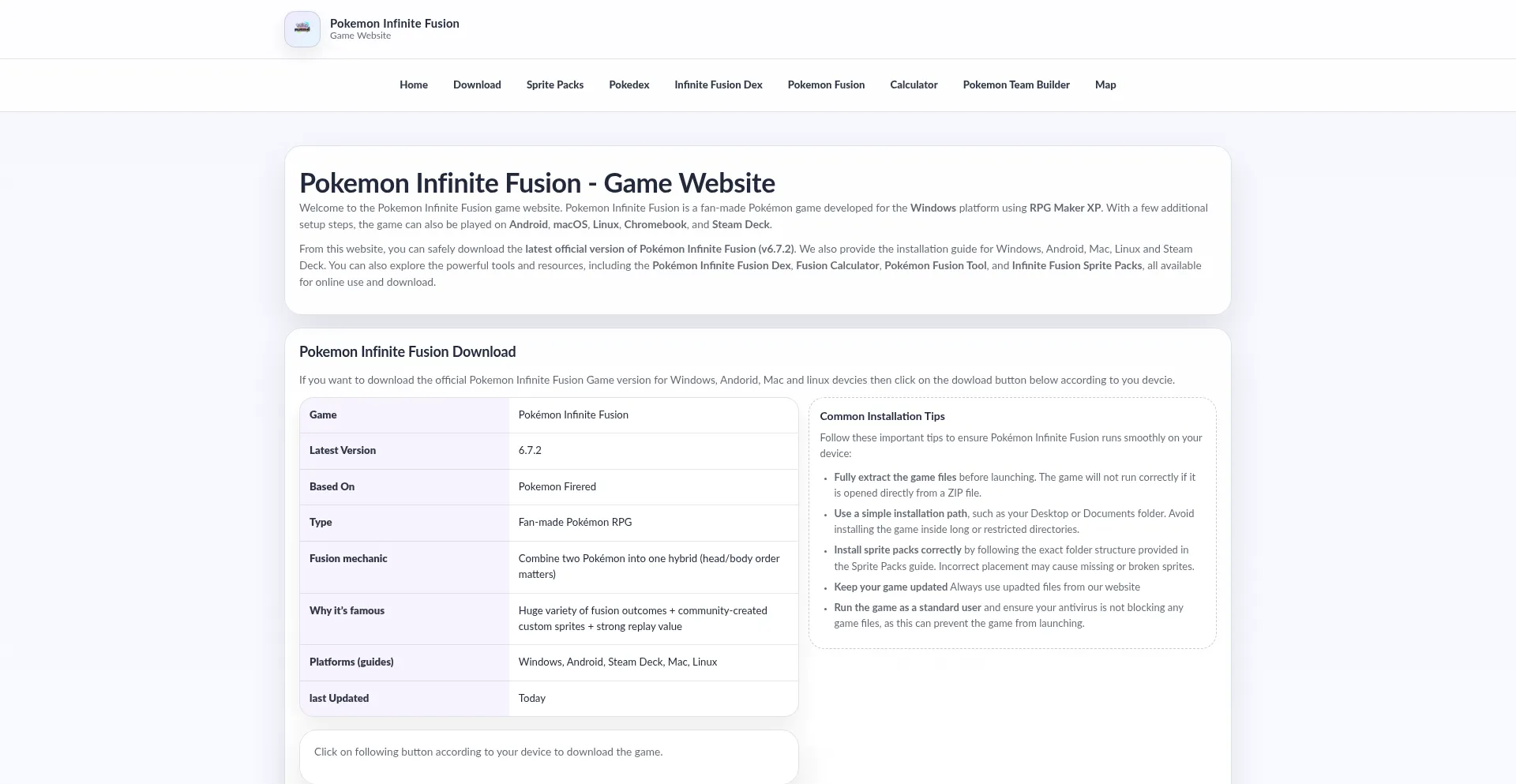Click the site title 'Pokemon Infinite Fusion' in the header
This screenshot has height=784, width=1516.
(x=395, y=24)
